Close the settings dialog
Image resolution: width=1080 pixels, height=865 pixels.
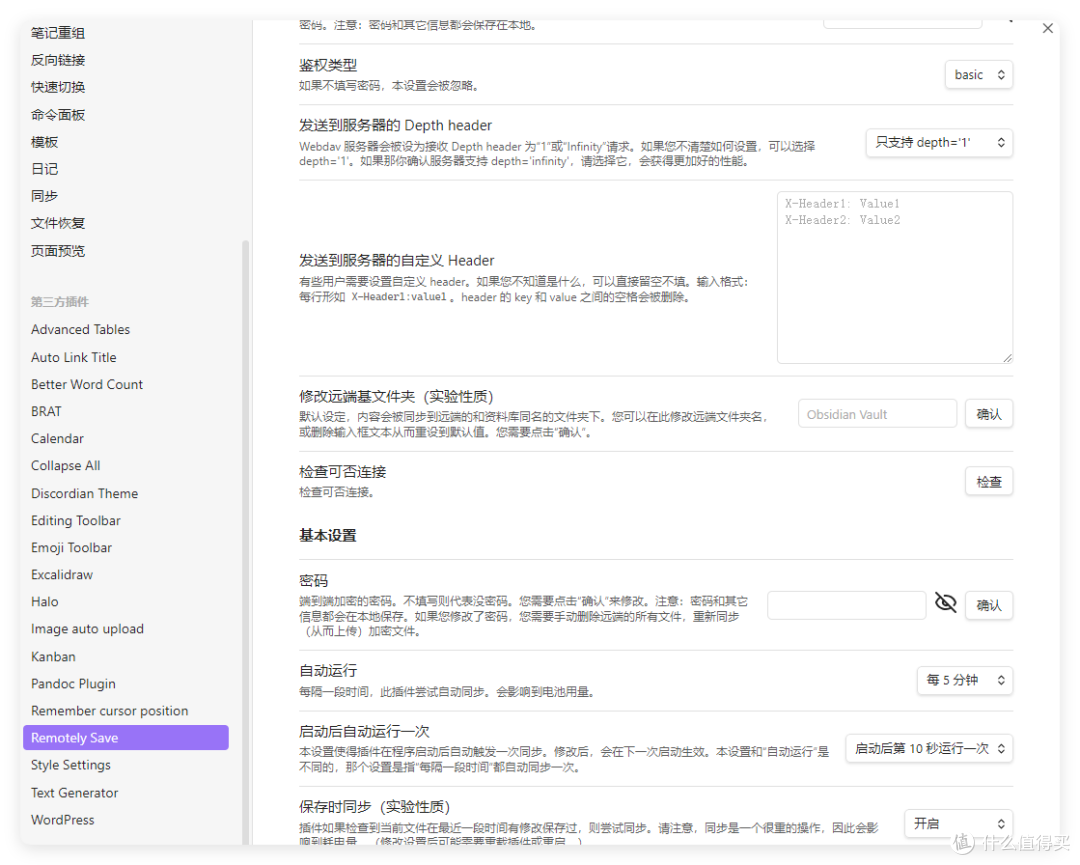tap(1047, 28)
